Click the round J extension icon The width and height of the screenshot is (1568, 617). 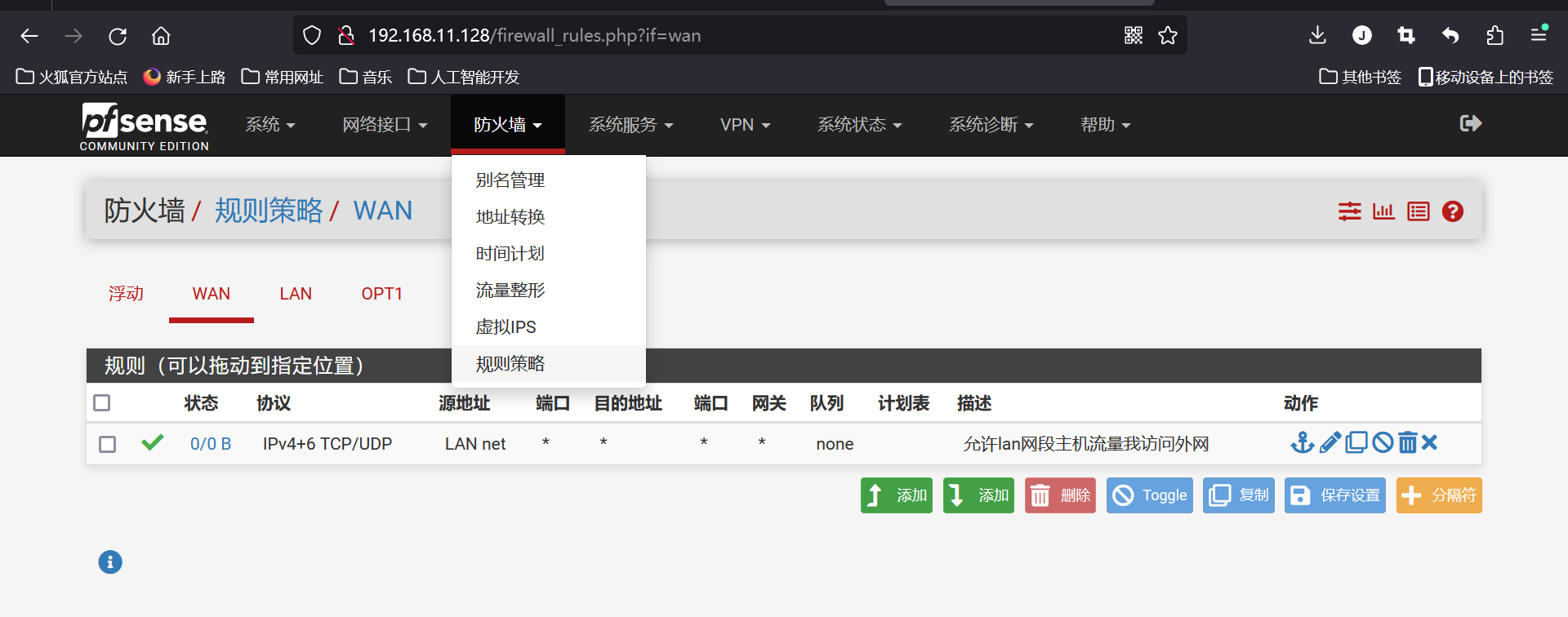pyautogui.click(x=1362, y=35)
